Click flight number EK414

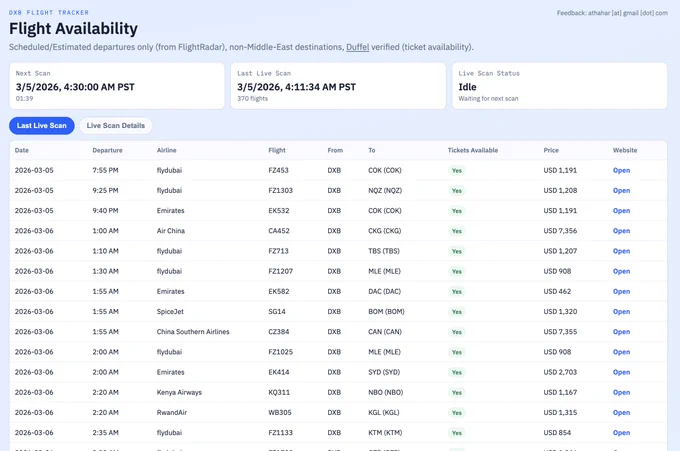pyautogui.click(x=278, y=372)
